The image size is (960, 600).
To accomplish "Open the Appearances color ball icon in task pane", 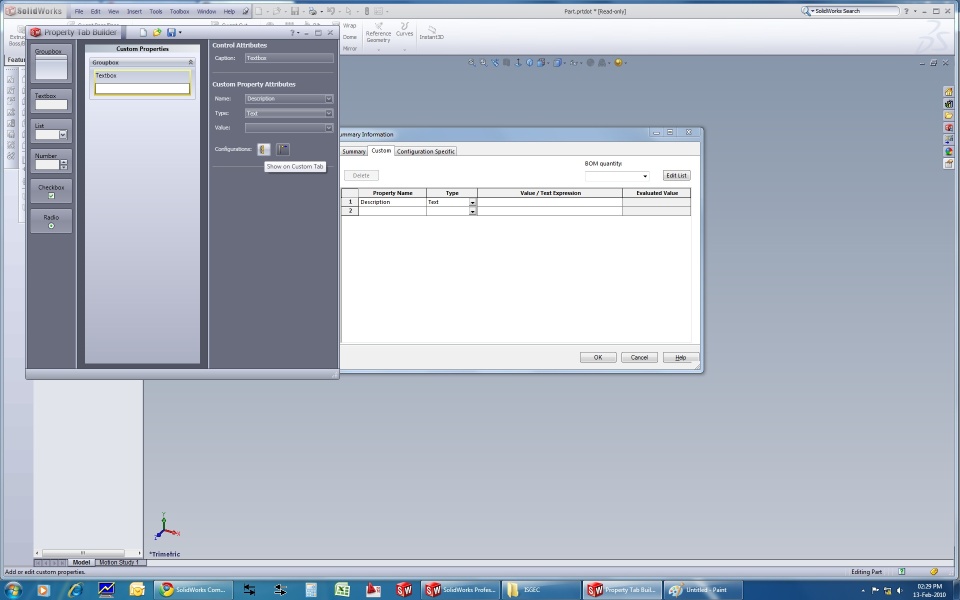I will (948, 151).
